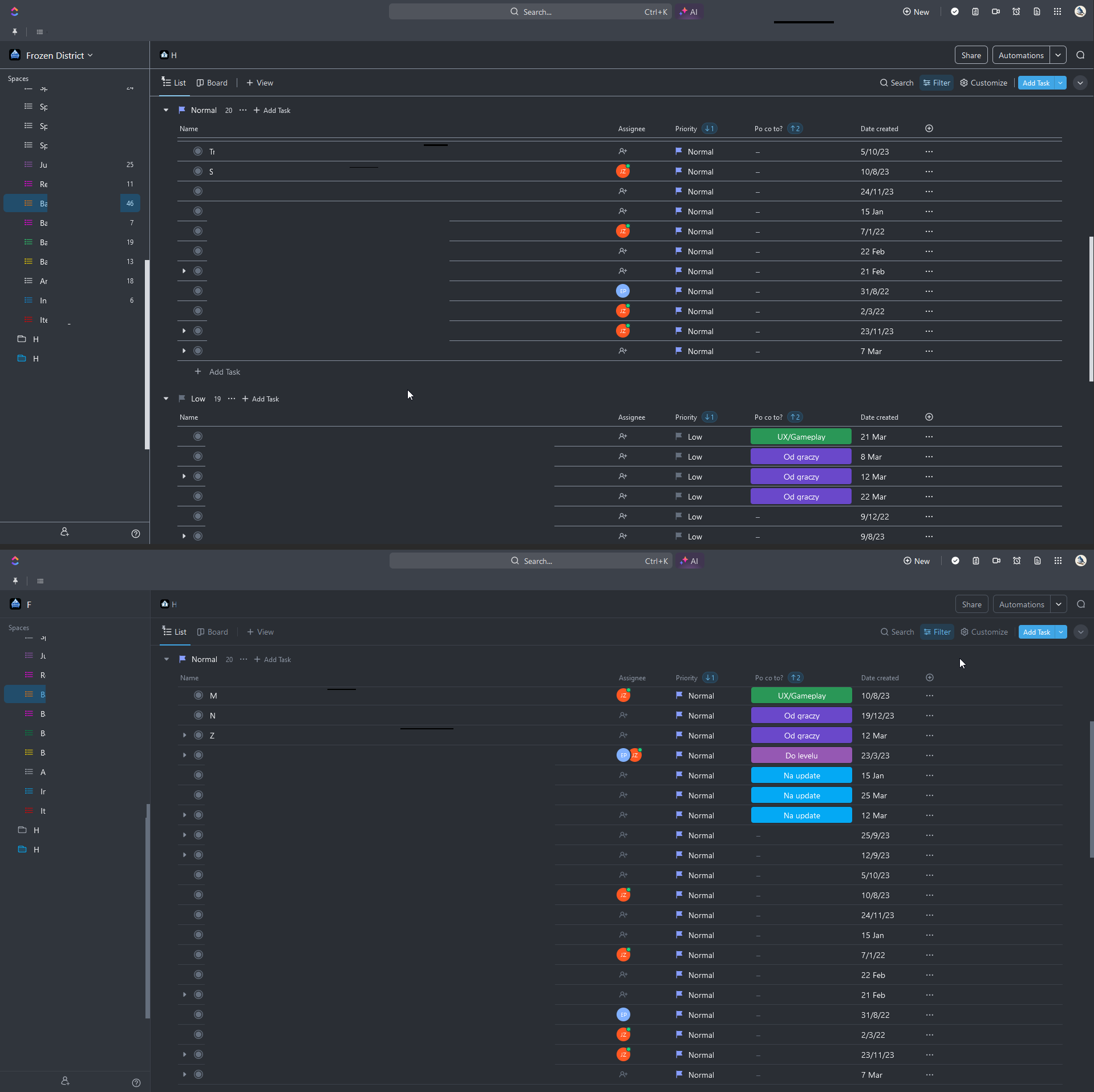1094x1092 pixels.
Task: Lower window: open three-dot menu on 19/12/23 row
Action: point(930,715)
